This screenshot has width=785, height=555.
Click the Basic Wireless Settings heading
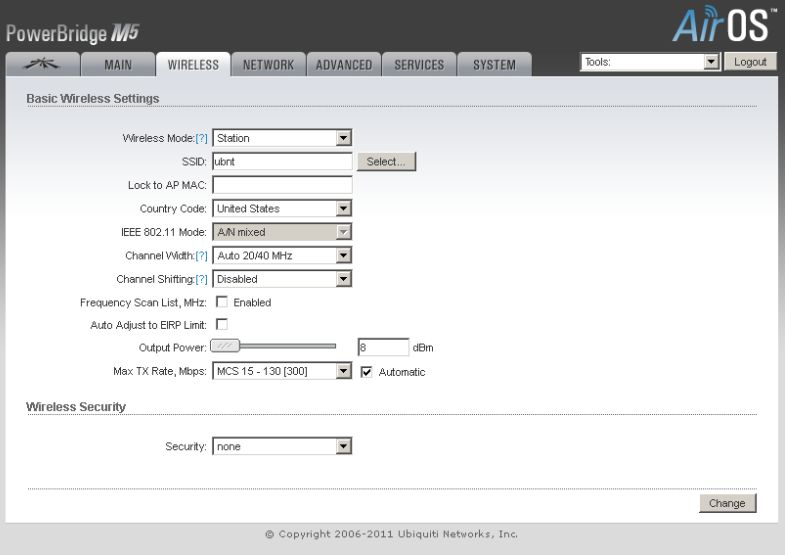coord(93,99)
